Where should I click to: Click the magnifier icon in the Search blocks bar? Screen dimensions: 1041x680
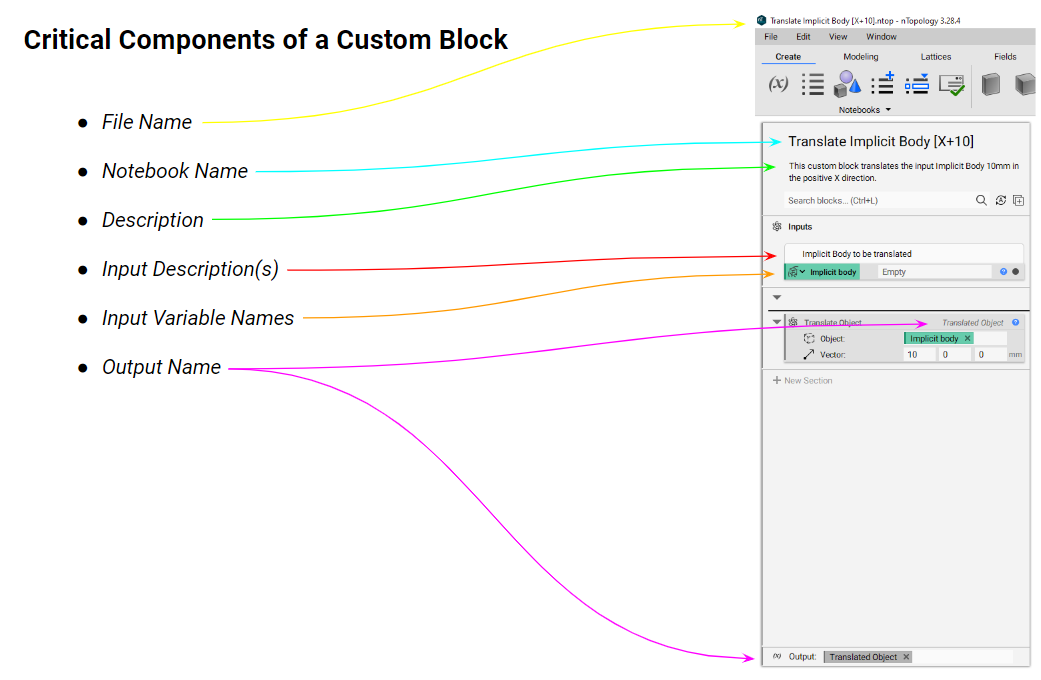click(981, 200)
